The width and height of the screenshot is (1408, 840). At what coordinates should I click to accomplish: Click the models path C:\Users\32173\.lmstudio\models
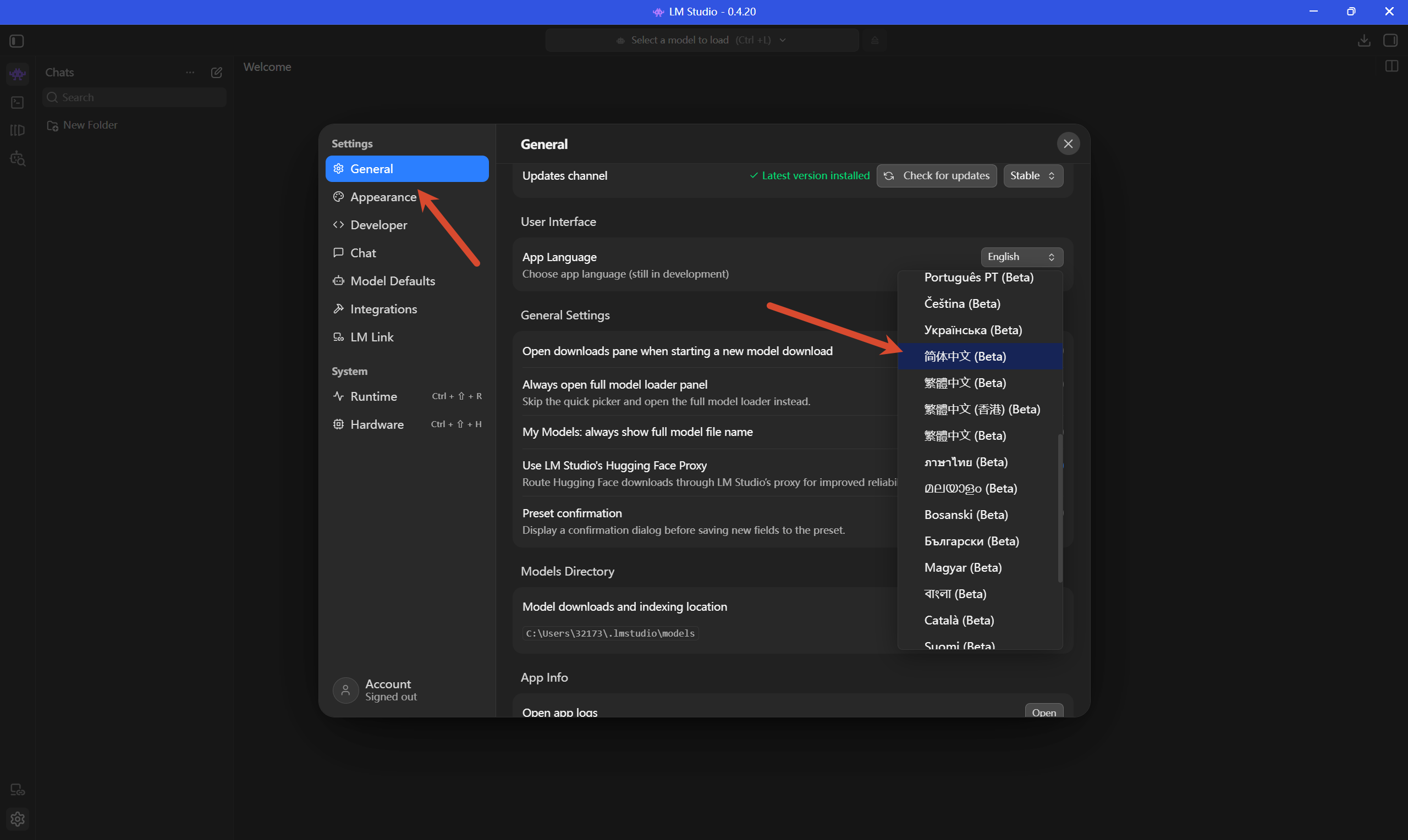click(x=610, y=633)
